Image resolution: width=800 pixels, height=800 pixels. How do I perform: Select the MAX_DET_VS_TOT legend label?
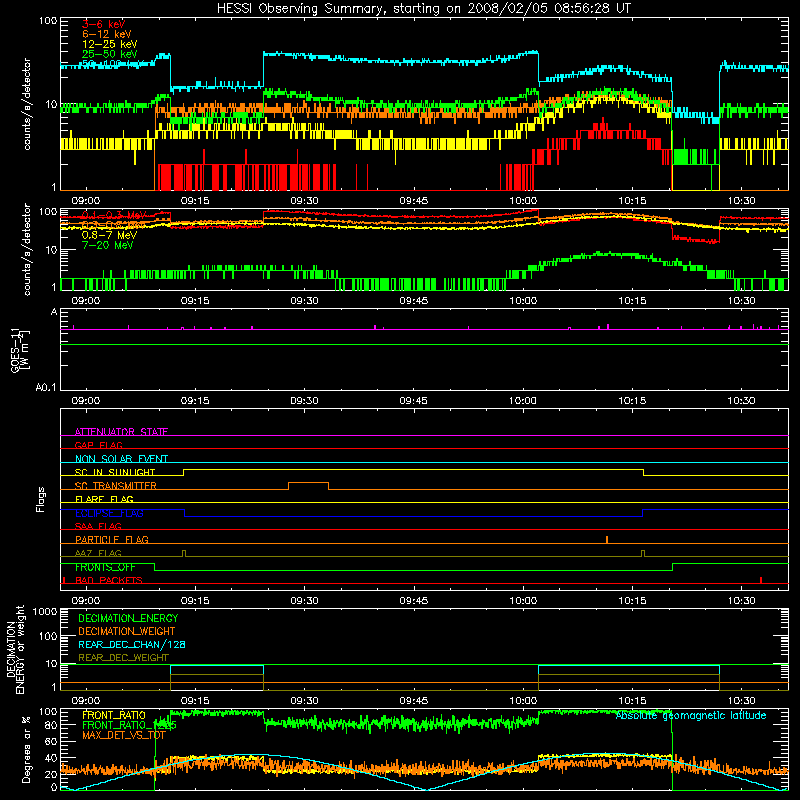(124, 735)
